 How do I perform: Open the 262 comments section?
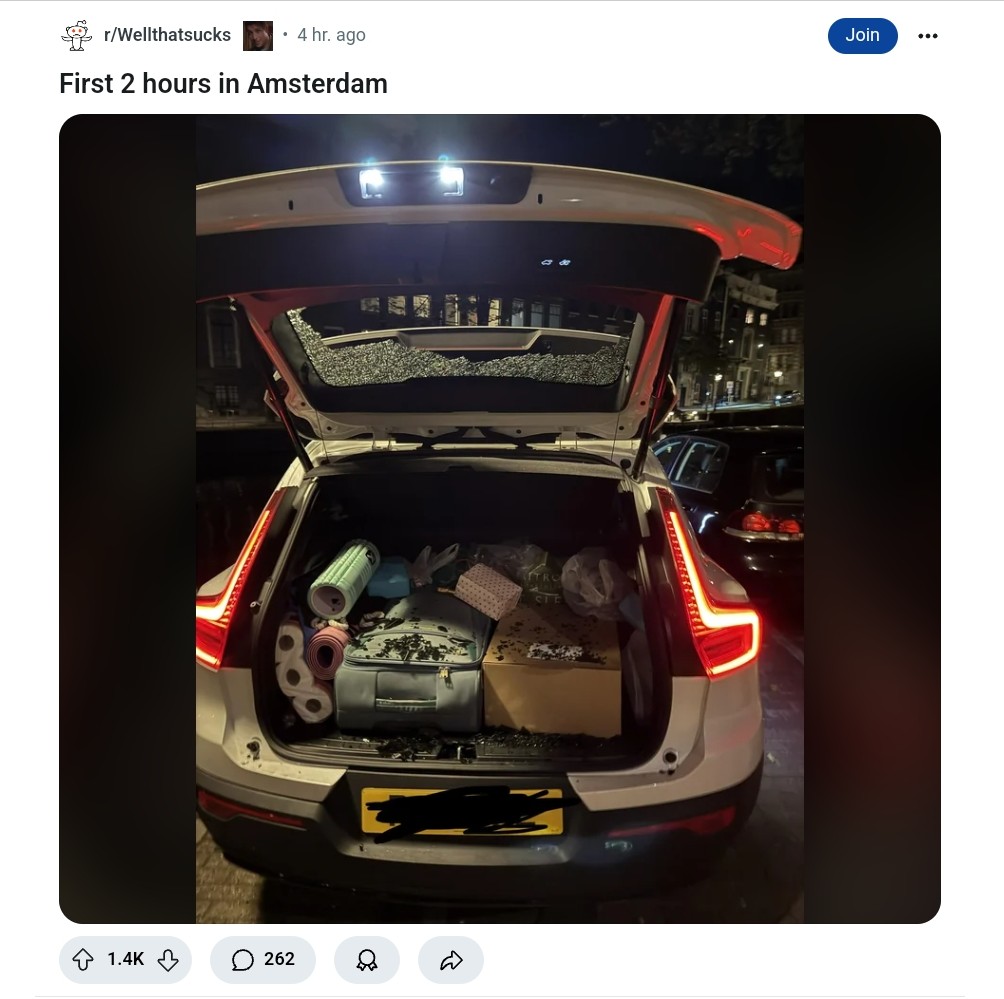pos(263,959)
